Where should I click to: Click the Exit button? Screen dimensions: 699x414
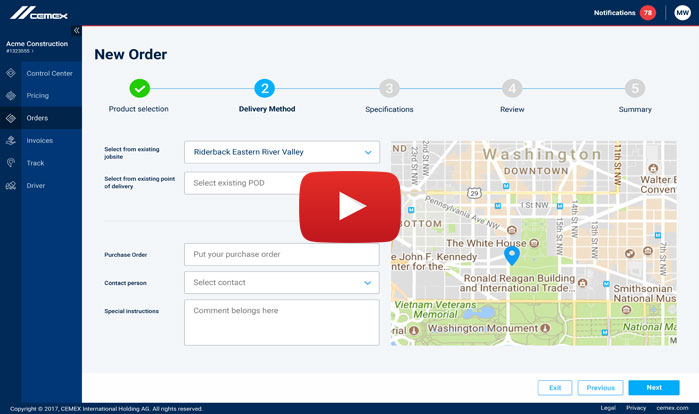tap(555, 388)
